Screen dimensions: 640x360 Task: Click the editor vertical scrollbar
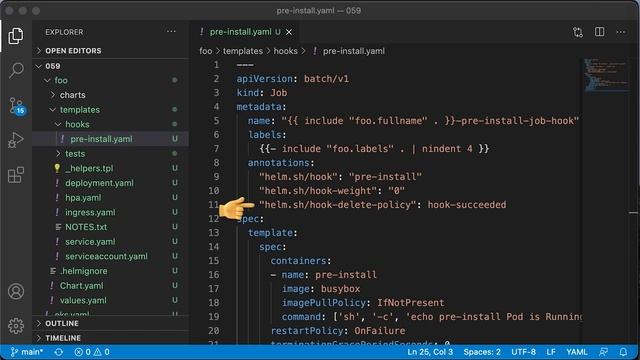[x=633, y=200]
